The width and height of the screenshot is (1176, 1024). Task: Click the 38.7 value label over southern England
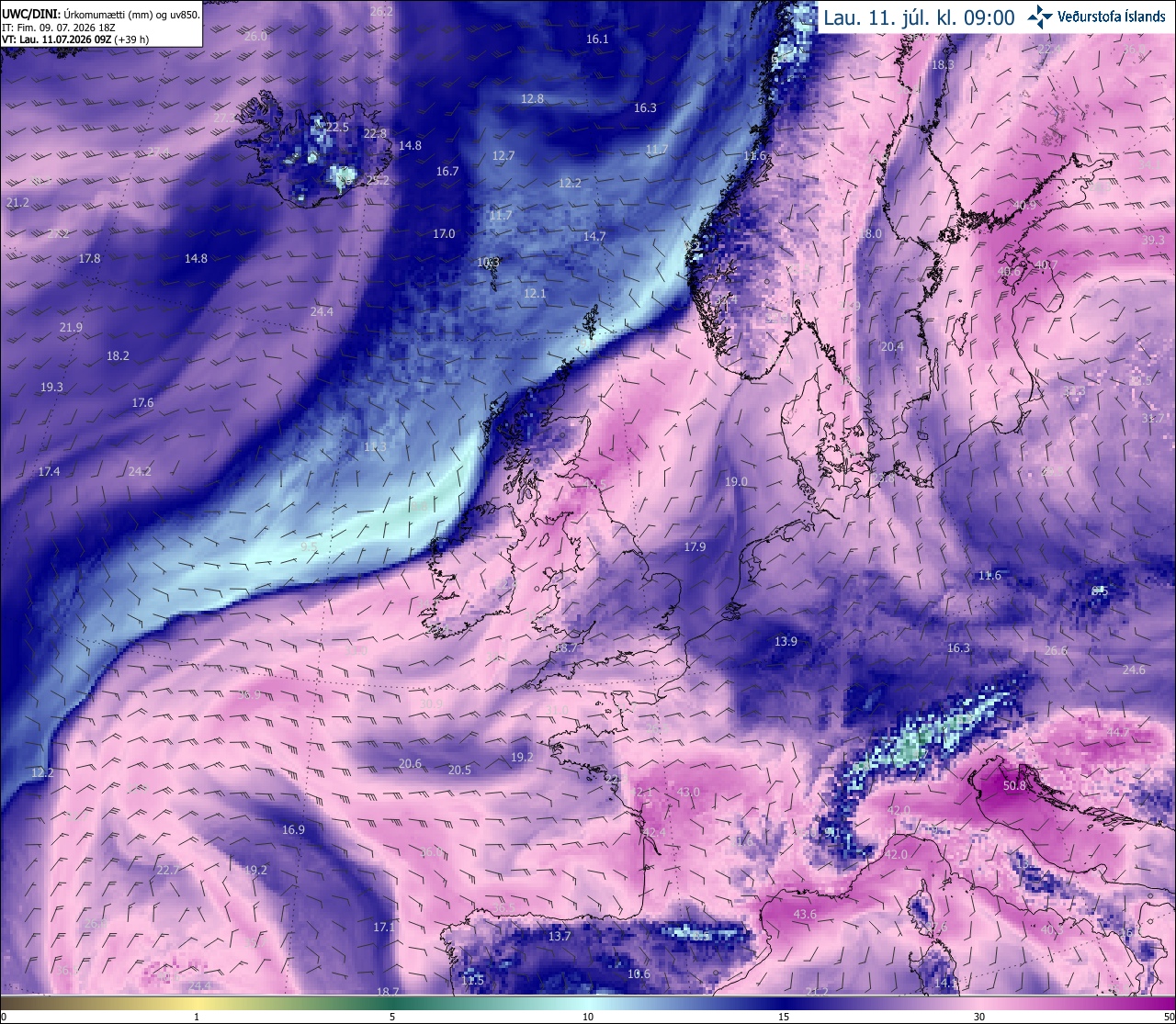click(x=566, y=648)
